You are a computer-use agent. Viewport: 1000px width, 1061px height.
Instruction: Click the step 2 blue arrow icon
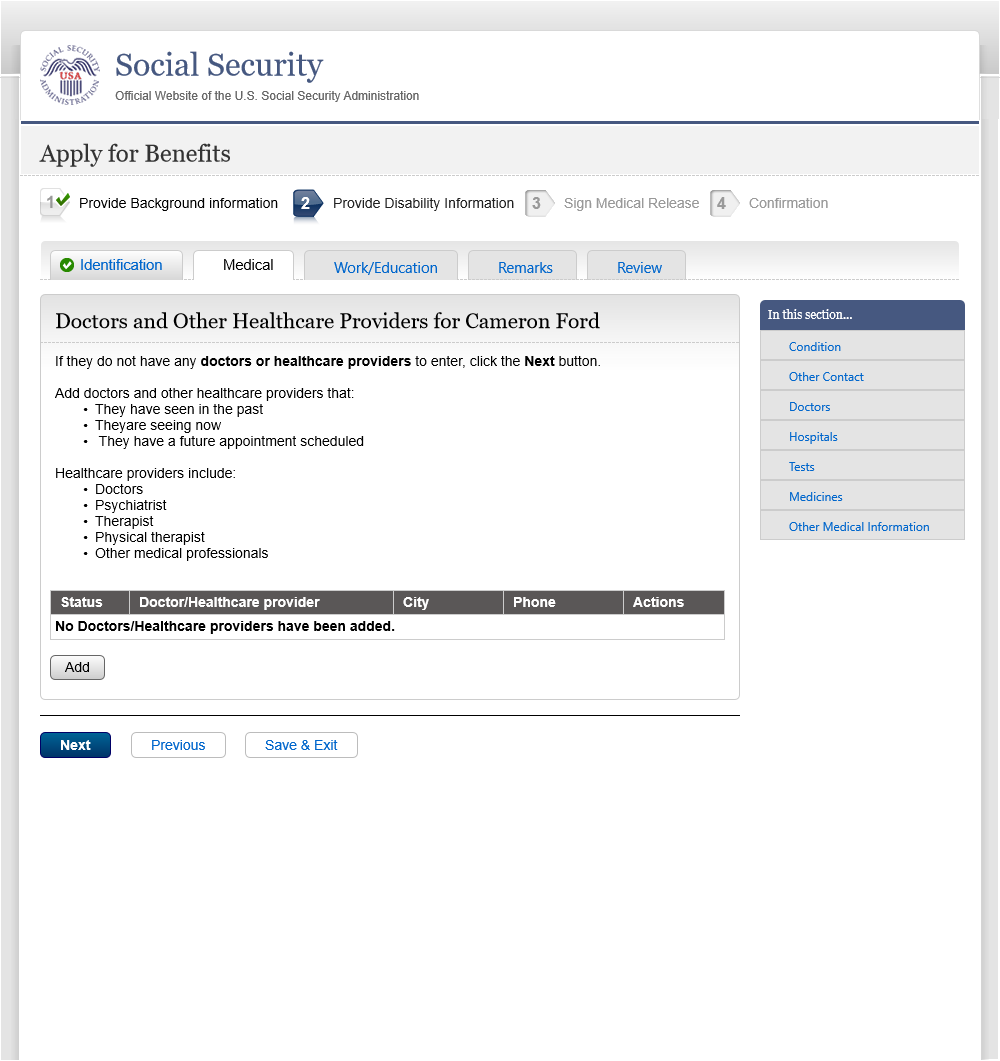308,204
